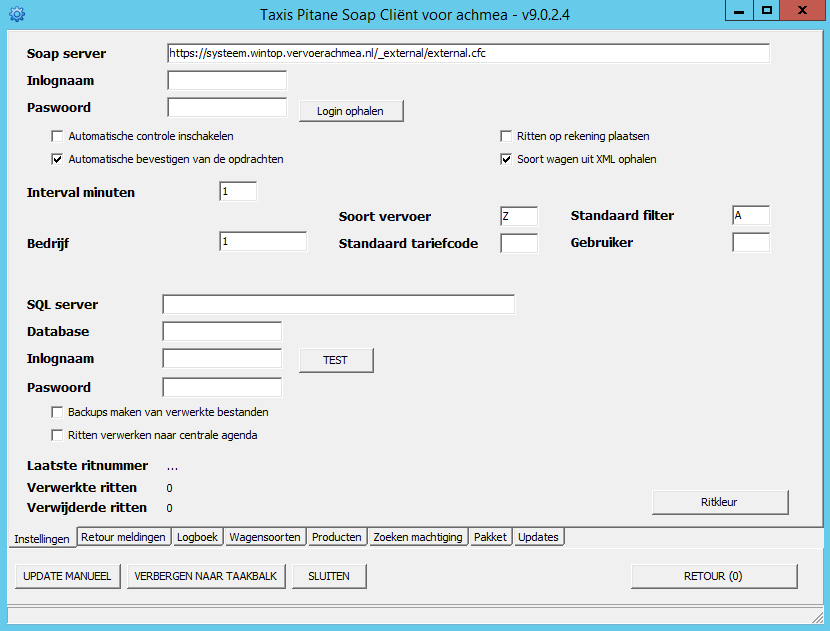The image size is (830, 631).
Task: Click the Verwijderde ritten label
Action: tap(87, 508)
